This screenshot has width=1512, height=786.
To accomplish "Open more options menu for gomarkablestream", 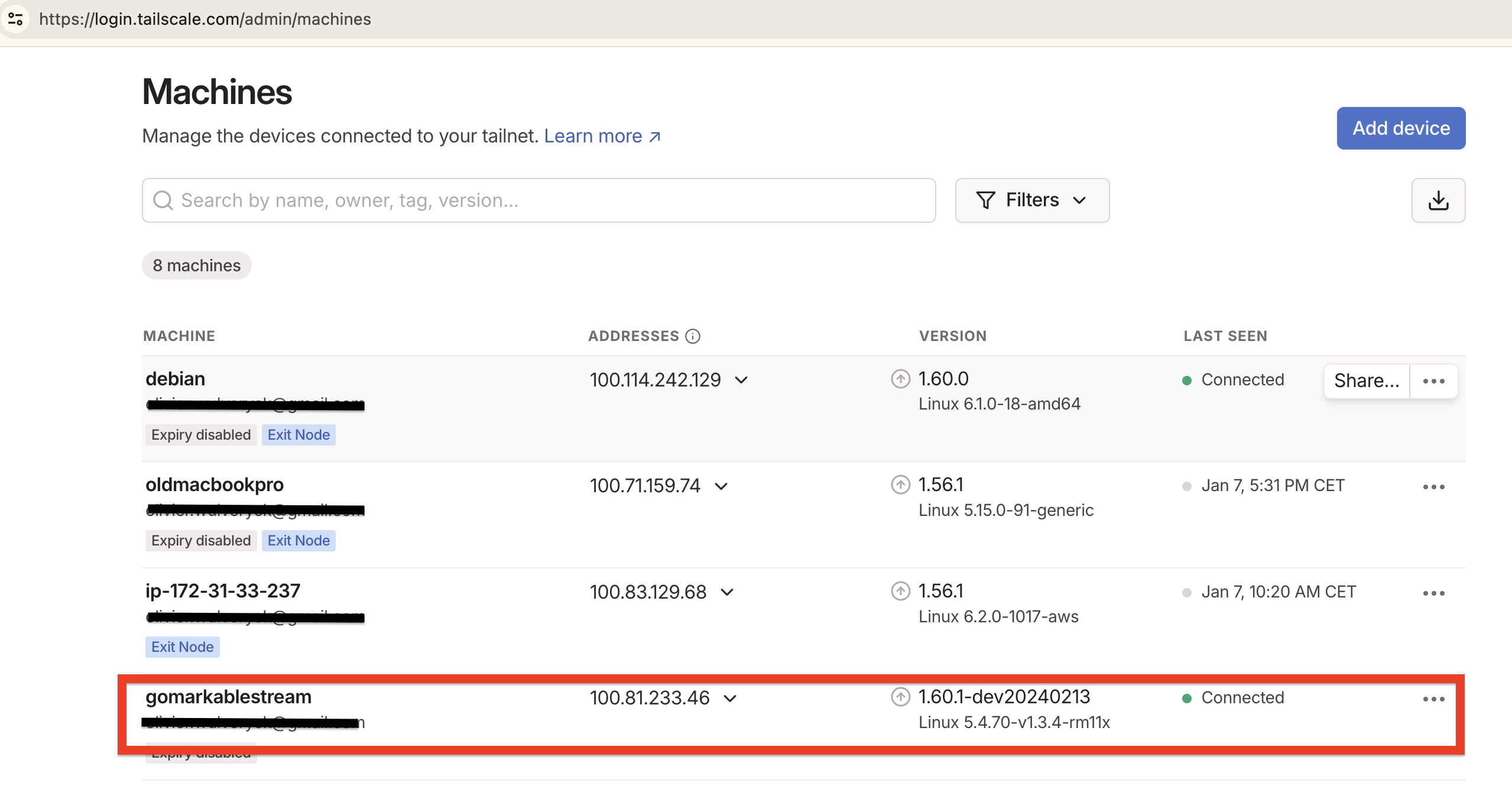I will pos(1434,699).
